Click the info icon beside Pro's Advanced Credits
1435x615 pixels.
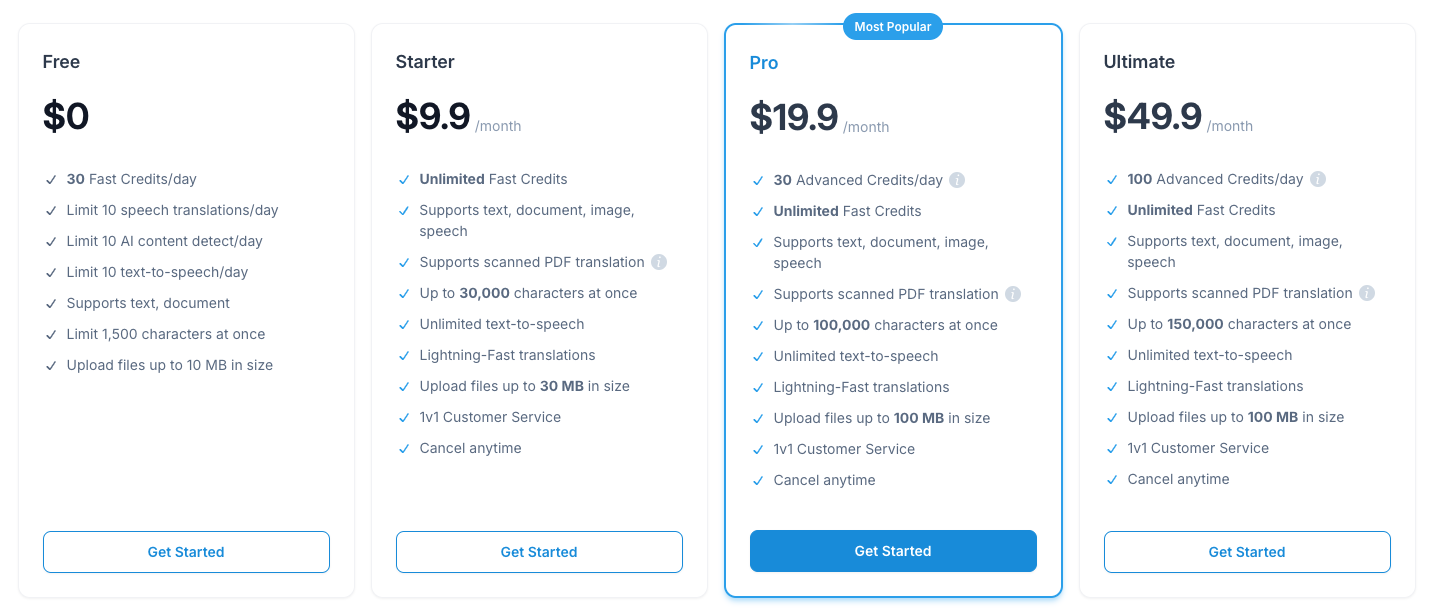[x=957, y=180]
